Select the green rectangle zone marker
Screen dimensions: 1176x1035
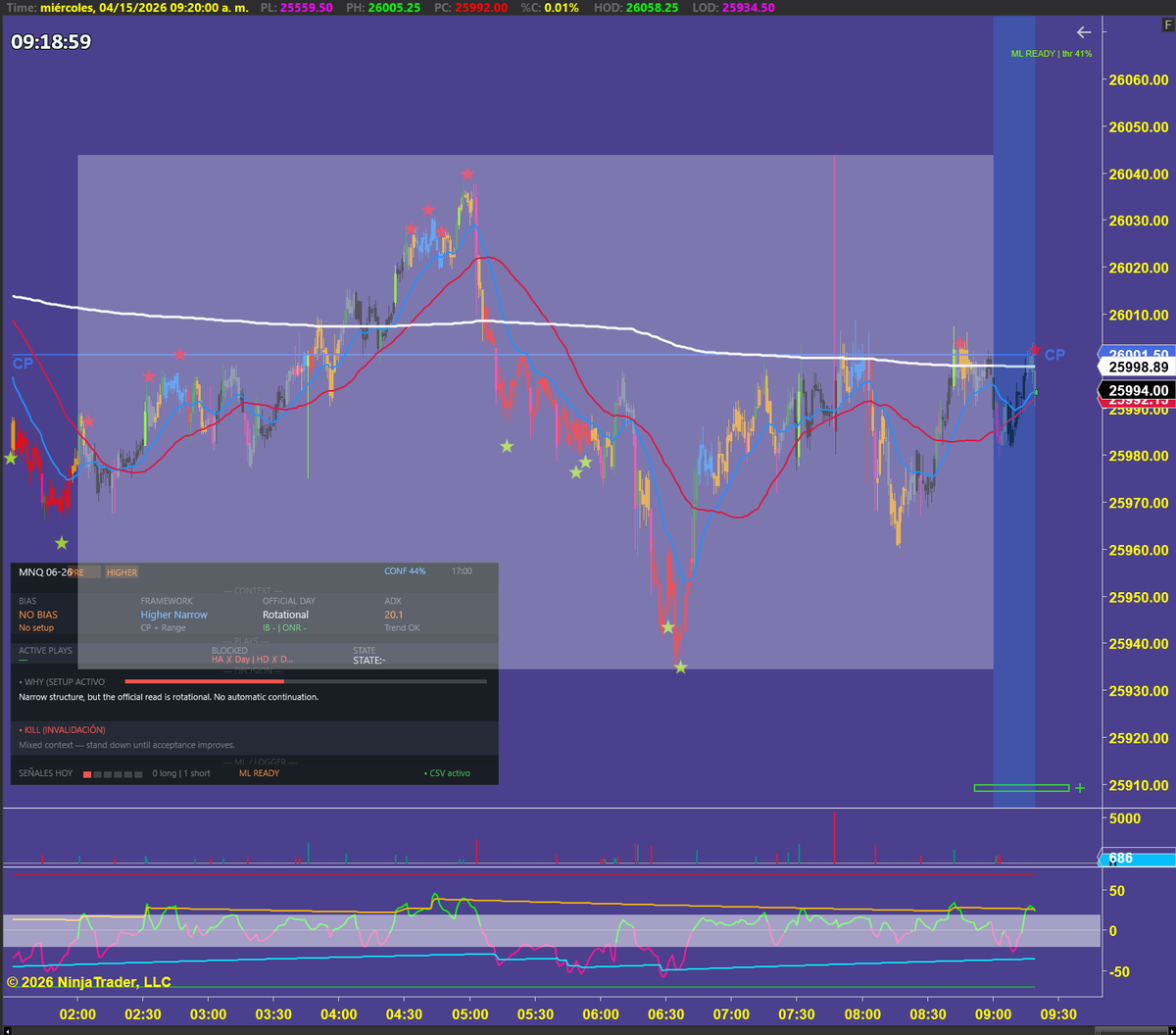tap(1022, 787)
